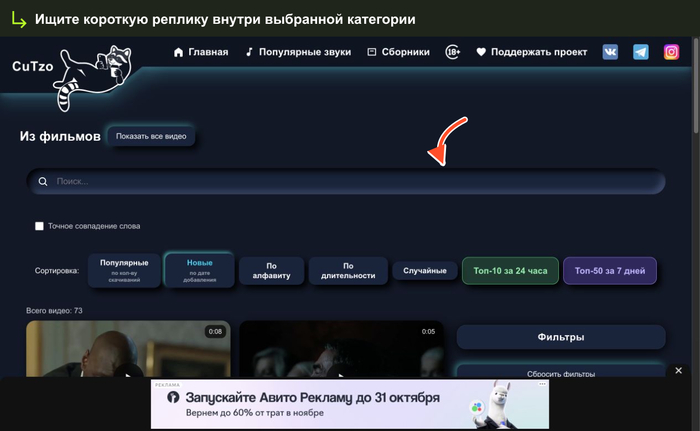This screenshot has width=700, height=431.
Task: Select Случайные sorting
Action: click(x=425, y=271)
